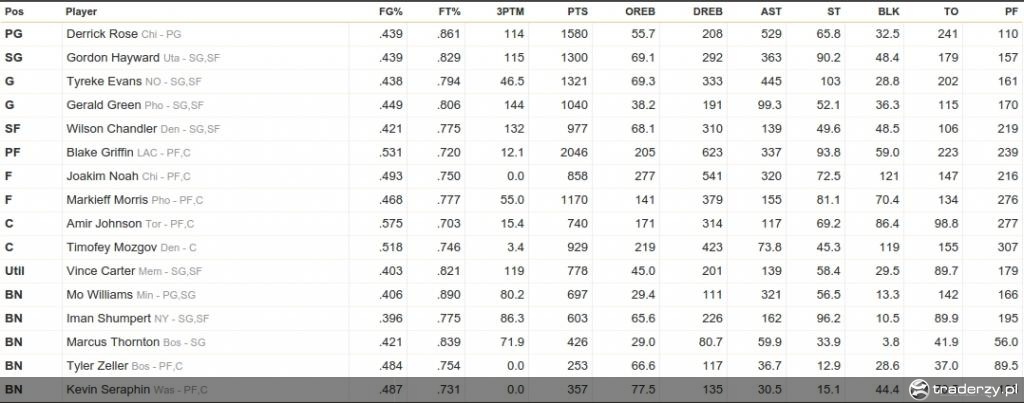
Task: Open Derrick Rose player link
Action: point(102,34)
